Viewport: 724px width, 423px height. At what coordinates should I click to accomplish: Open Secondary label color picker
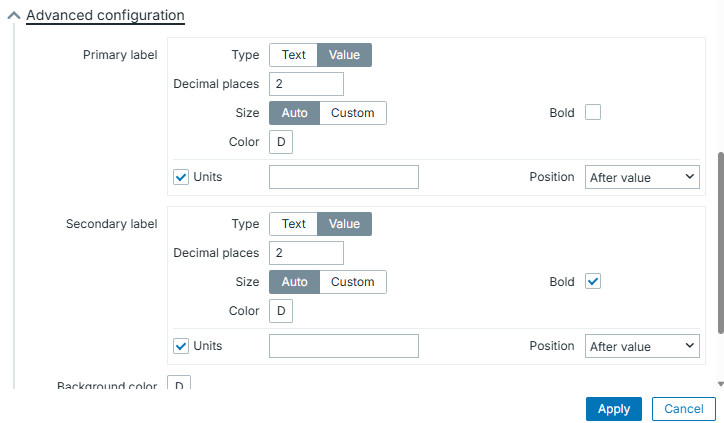coord(281,311)
